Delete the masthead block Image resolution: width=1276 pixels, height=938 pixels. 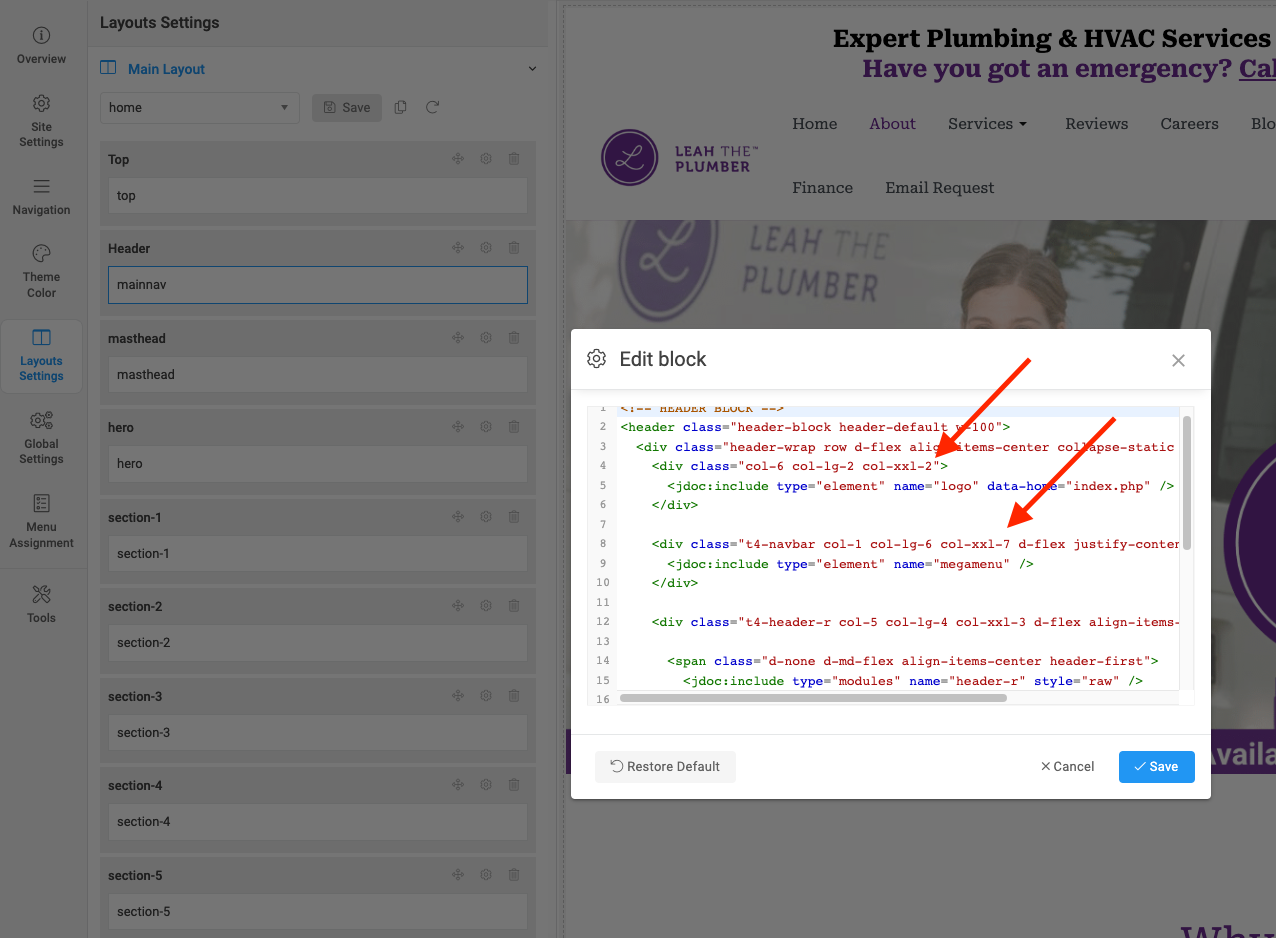[514, 338]
